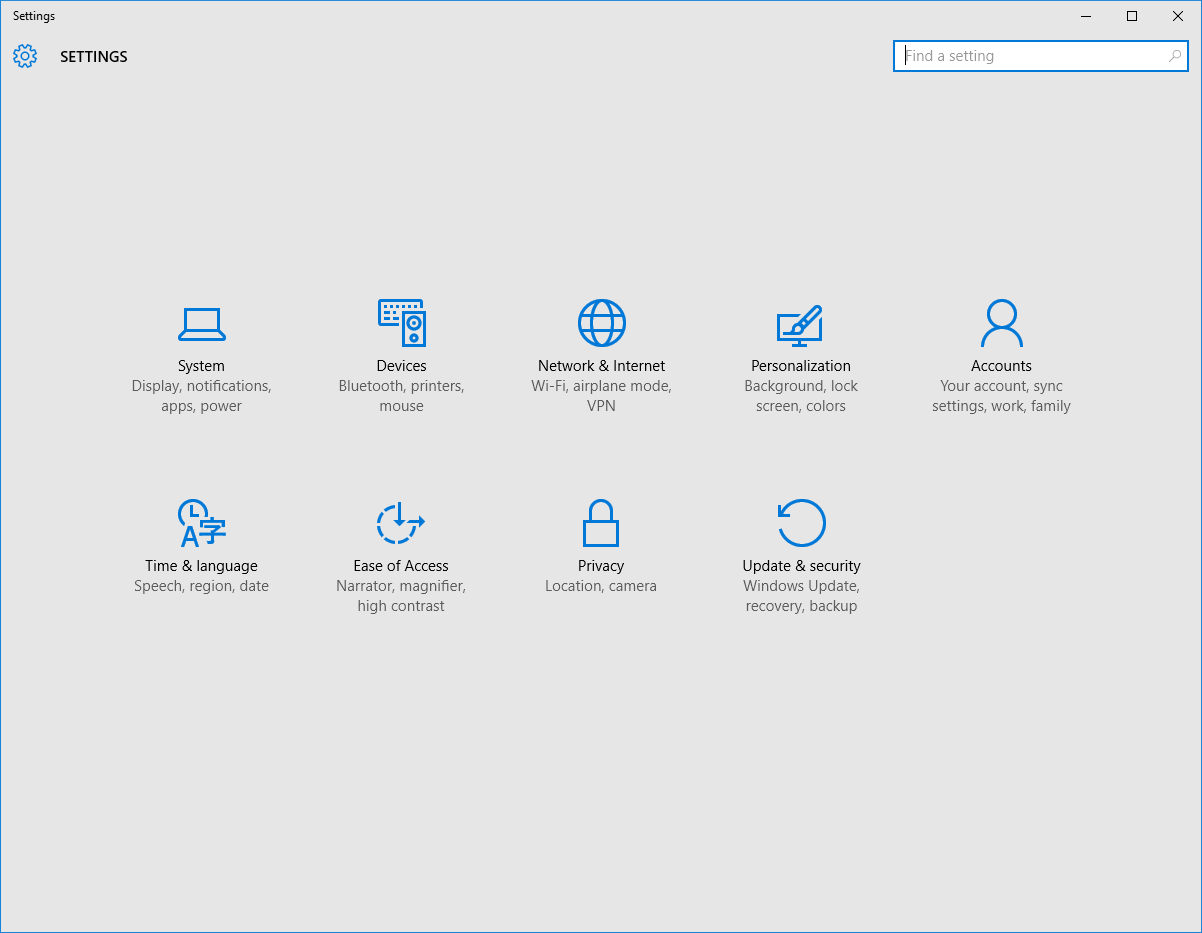Click 'Location, camera' description
The width and height of the screenshot is (1202, 933).
[x=601, y=586]
